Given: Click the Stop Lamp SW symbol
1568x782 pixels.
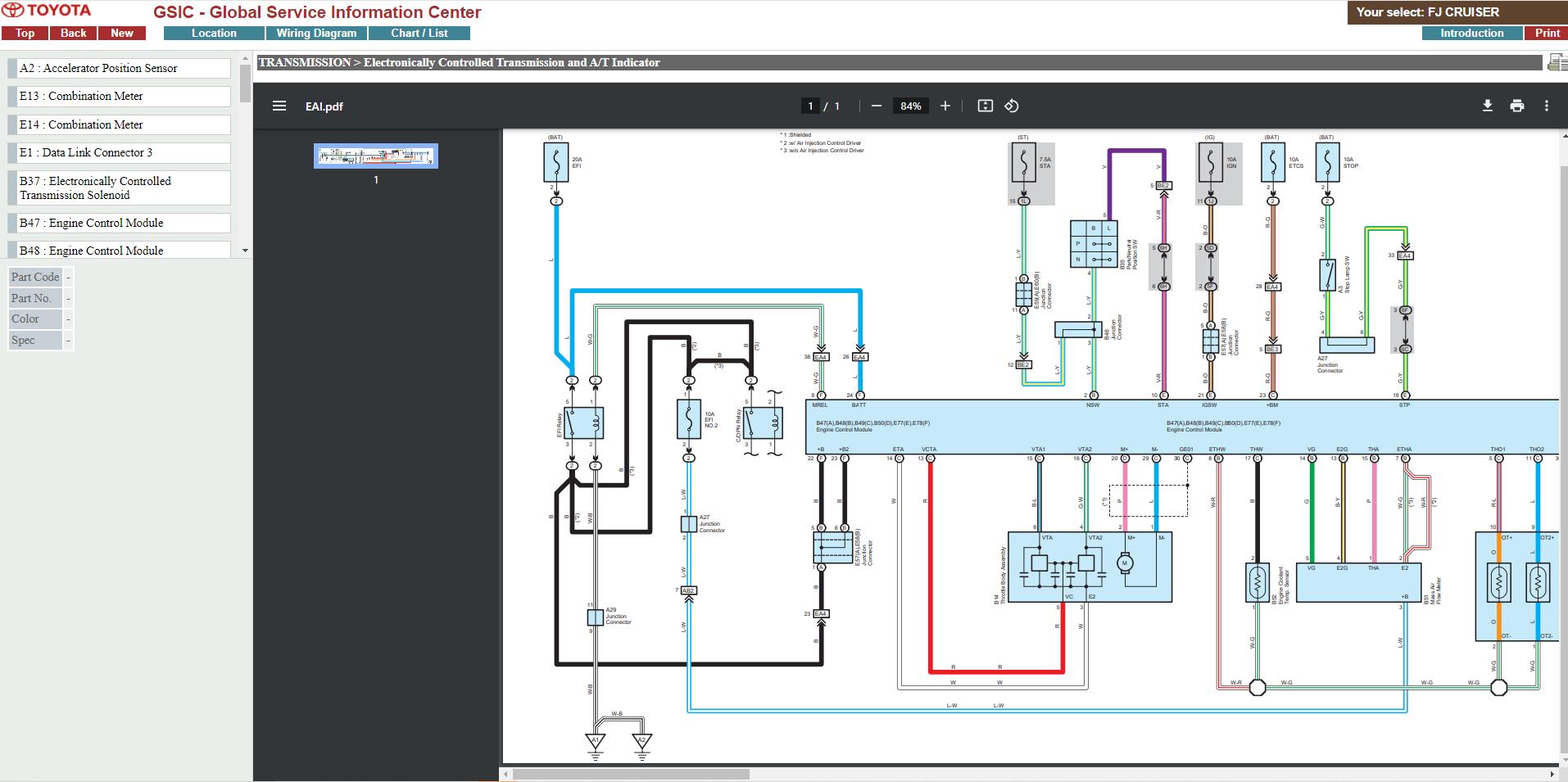Looking at the screenshot, I should click(x=1327, y=275).
